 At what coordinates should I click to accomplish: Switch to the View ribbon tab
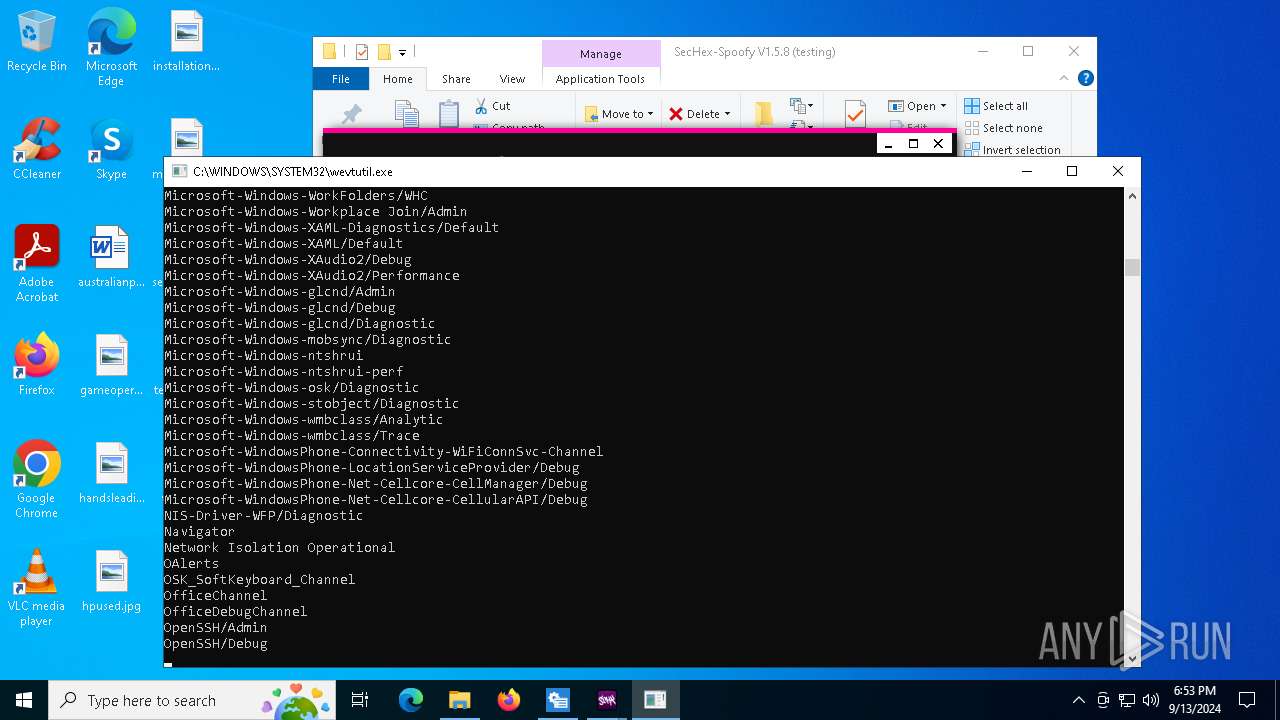click(x=512, y=79)
